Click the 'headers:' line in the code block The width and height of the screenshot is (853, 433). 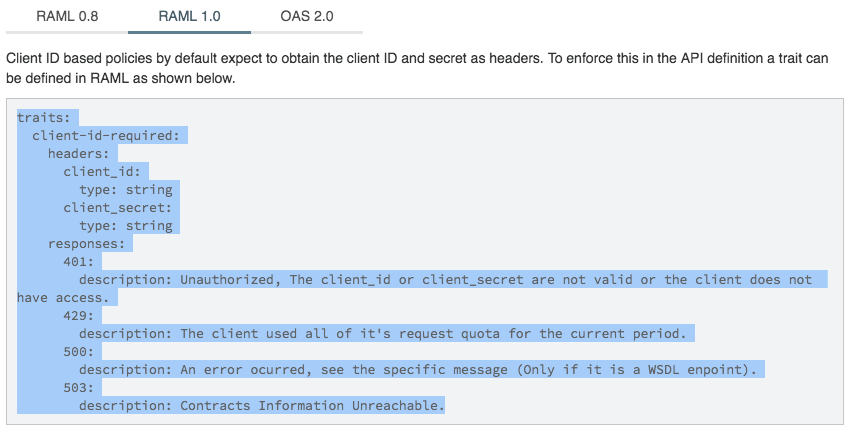pyautogui.click(x=83, y=154)
